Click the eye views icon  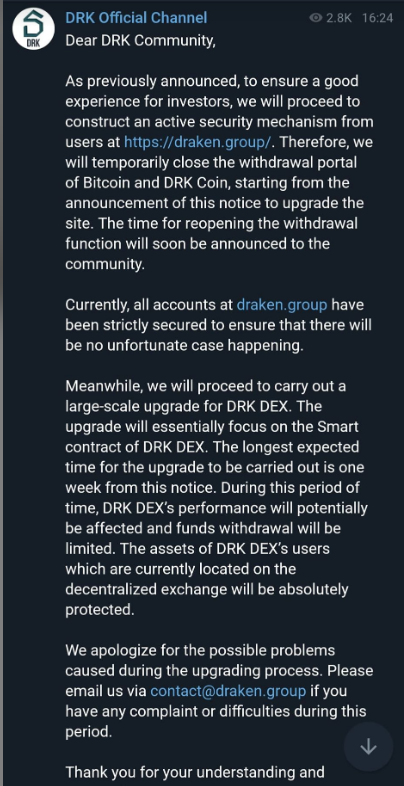(316, 18)
